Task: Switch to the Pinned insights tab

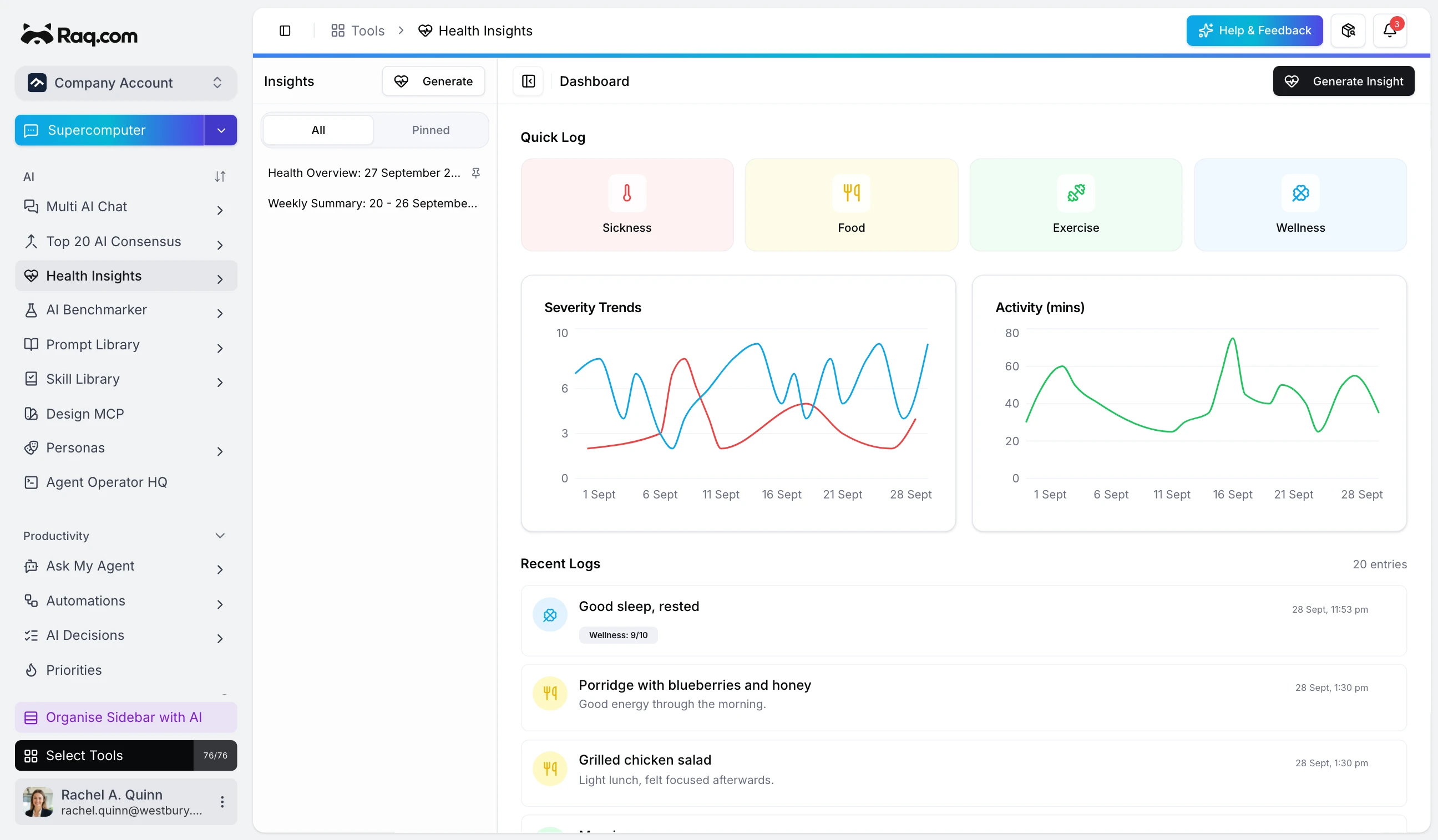Action: 431,130
